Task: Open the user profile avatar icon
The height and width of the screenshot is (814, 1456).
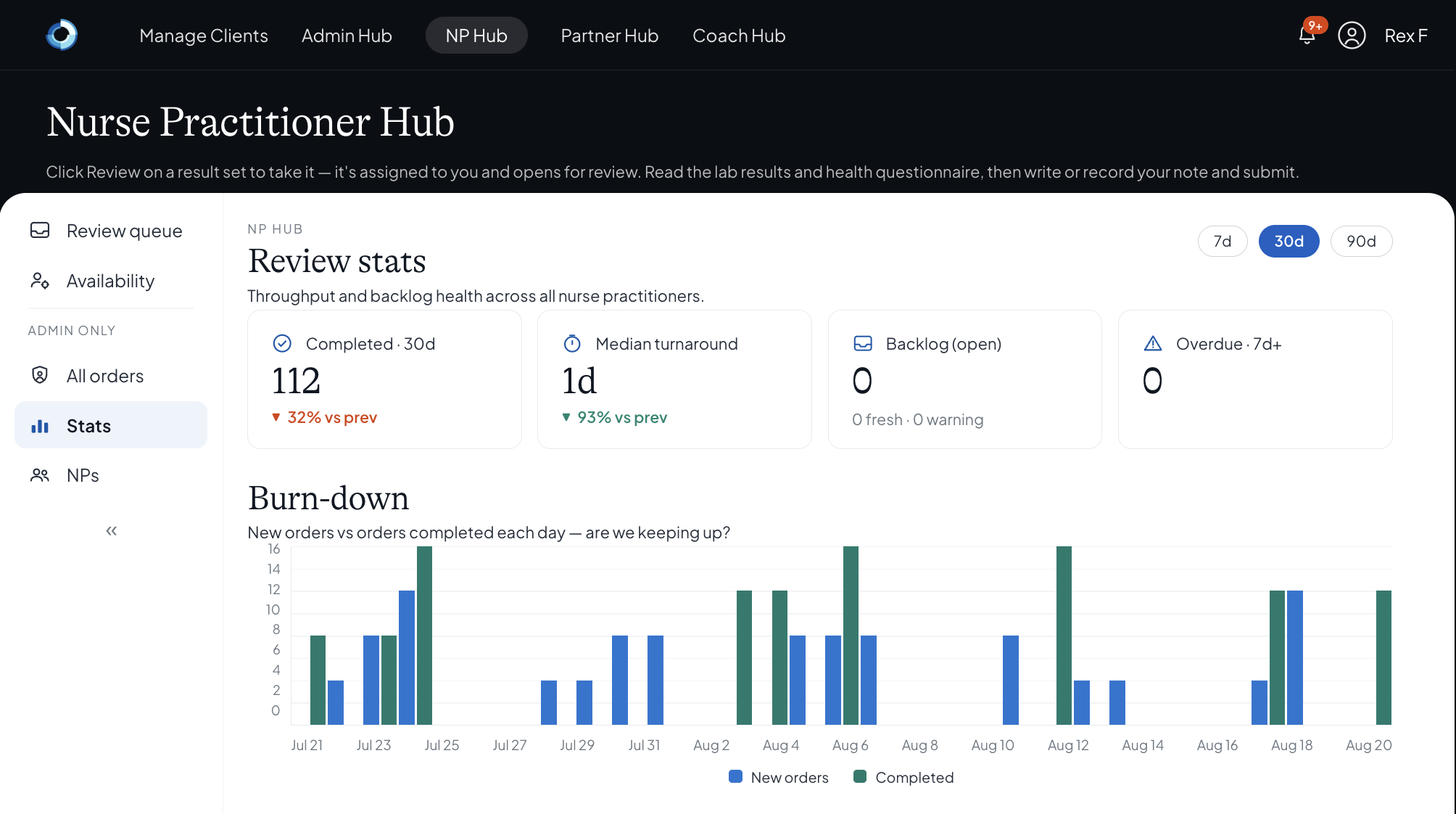Action: point(1352,36)
